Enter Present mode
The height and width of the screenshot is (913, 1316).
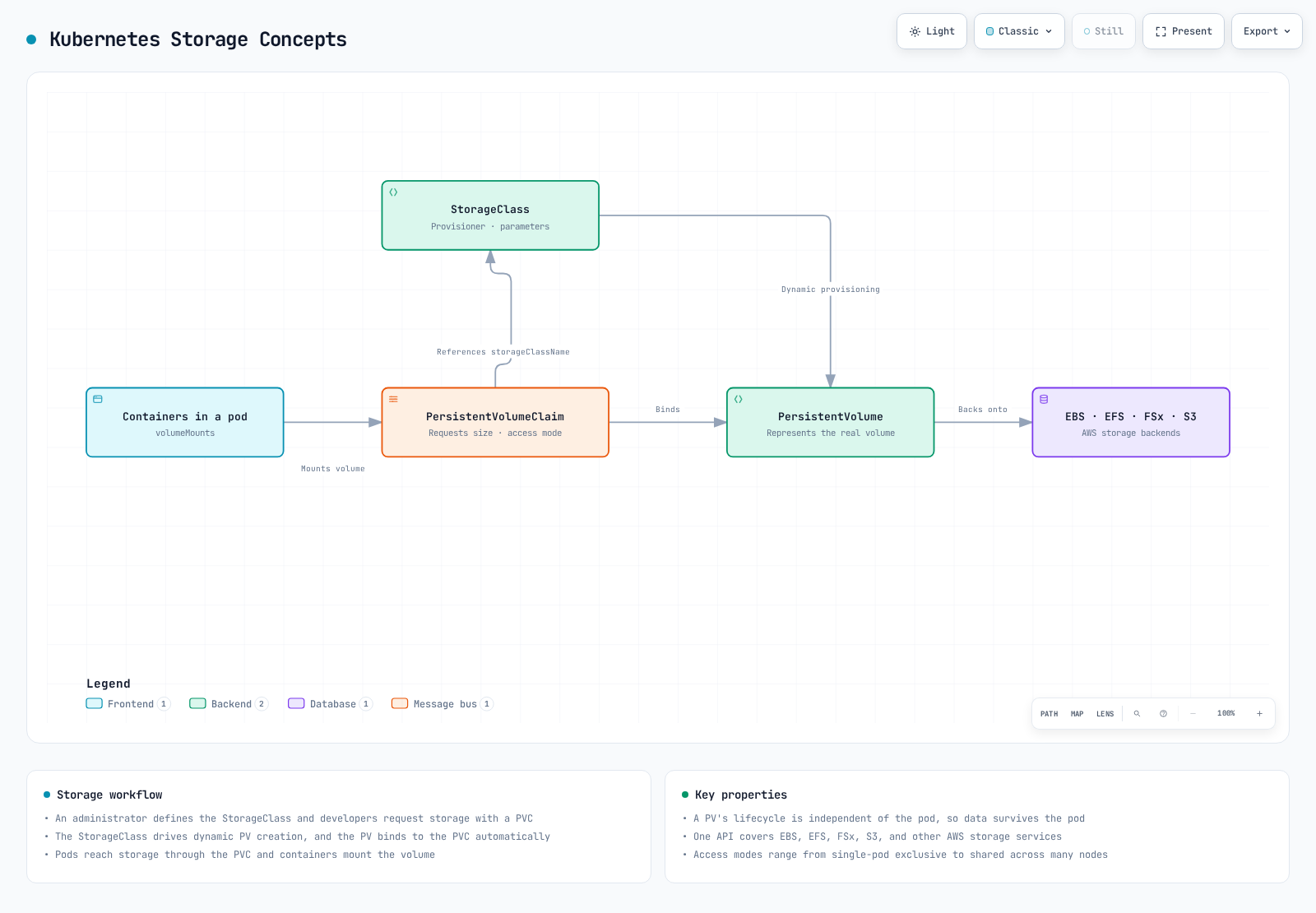1184,31
